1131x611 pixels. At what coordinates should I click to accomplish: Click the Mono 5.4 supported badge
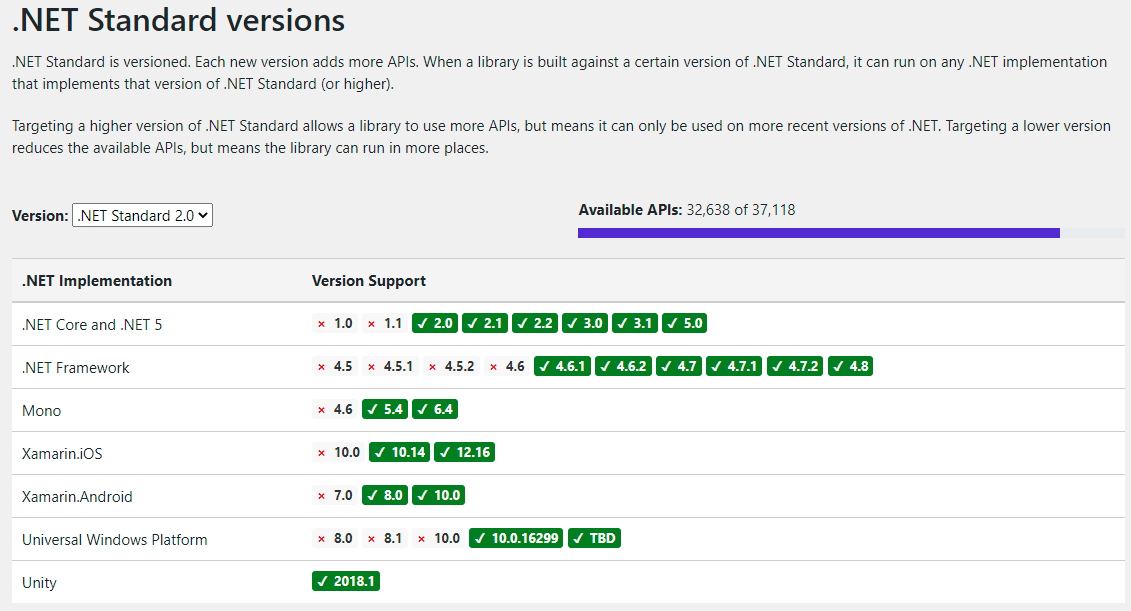[385, 409]
